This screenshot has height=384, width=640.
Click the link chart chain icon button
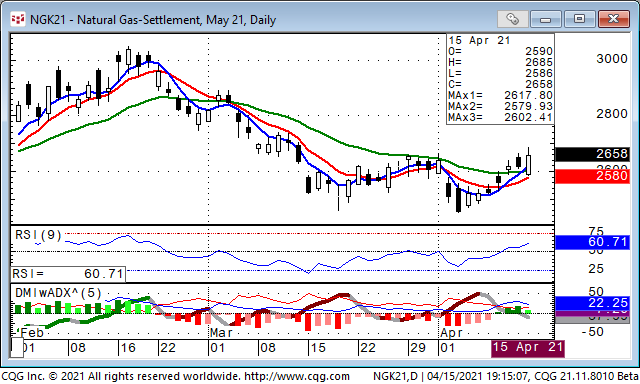pos(513,19)
